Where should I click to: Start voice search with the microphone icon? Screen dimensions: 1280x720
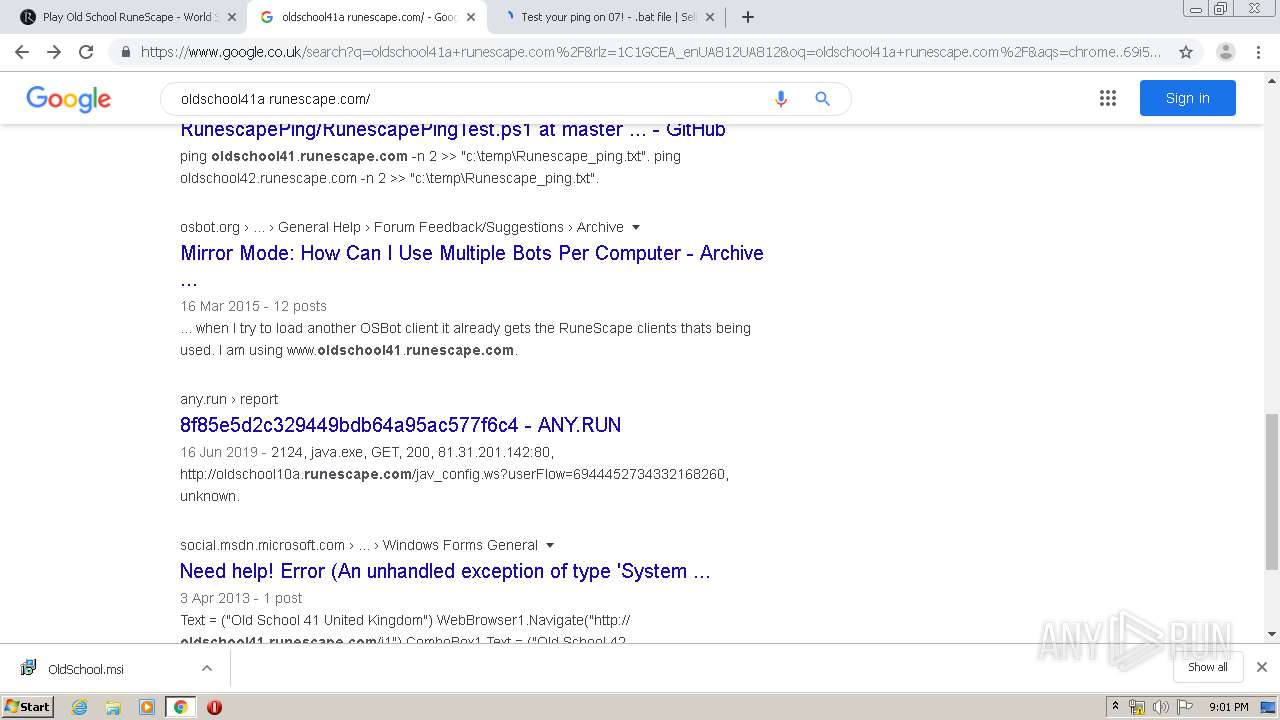[x=781, y=99]
